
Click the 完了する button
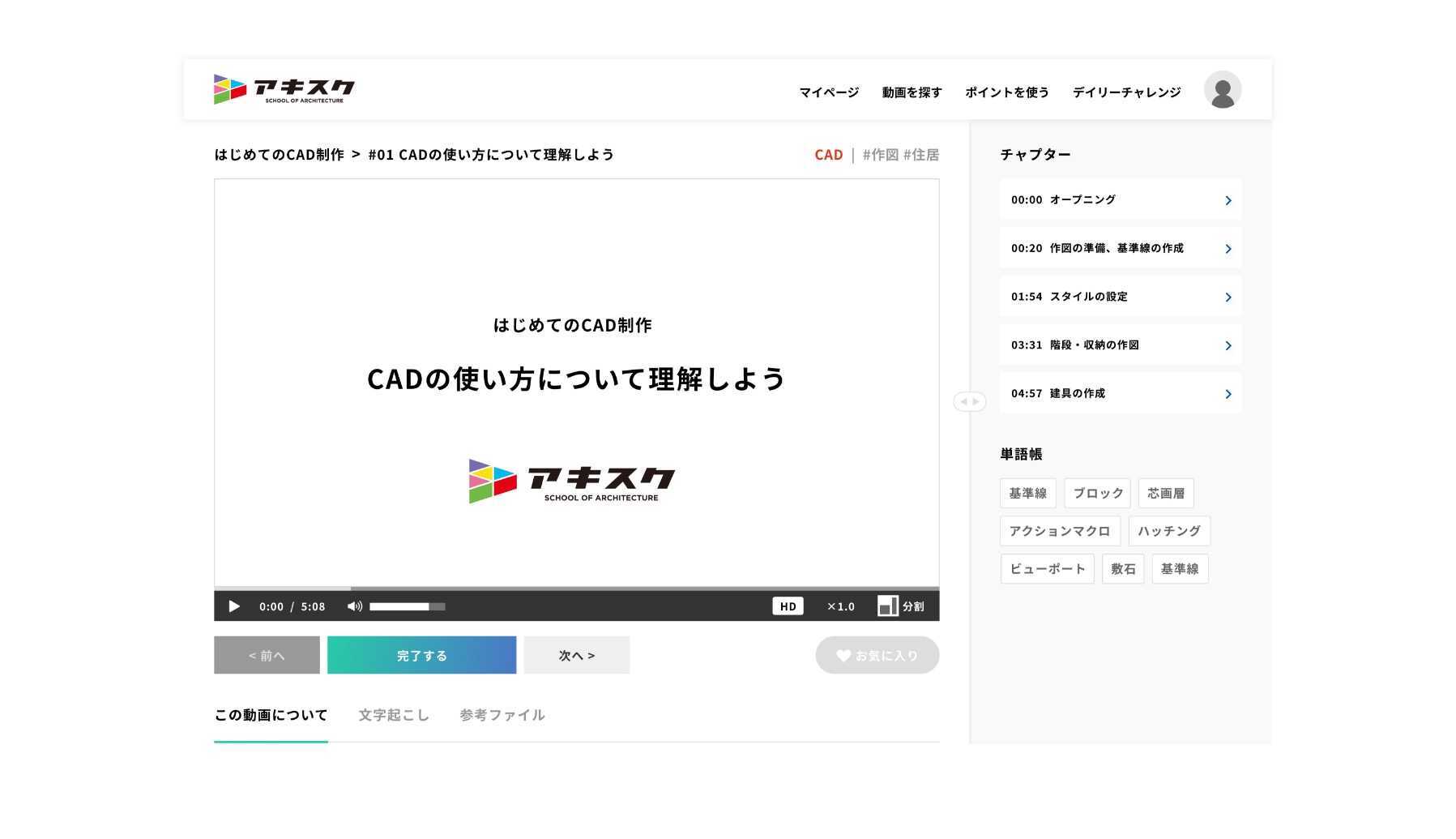(421, 655)
